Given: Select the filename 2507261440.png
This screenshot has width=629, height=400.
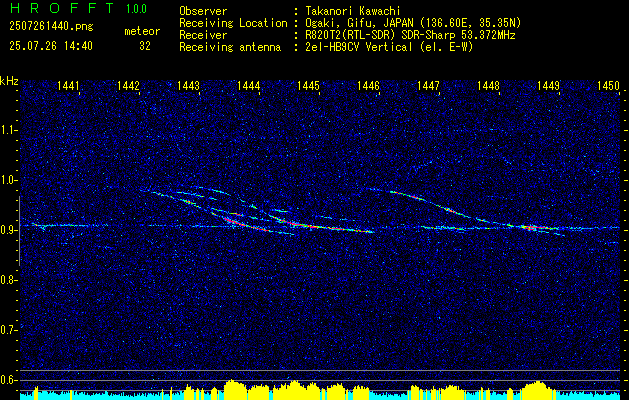Looking at the screenshot, I should coord(51,27).
